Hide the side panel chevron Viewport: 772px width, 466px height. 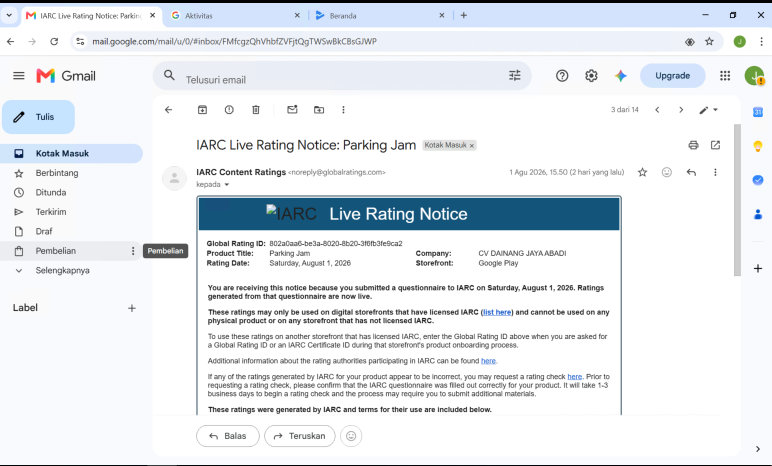click(x=758, y=449)
